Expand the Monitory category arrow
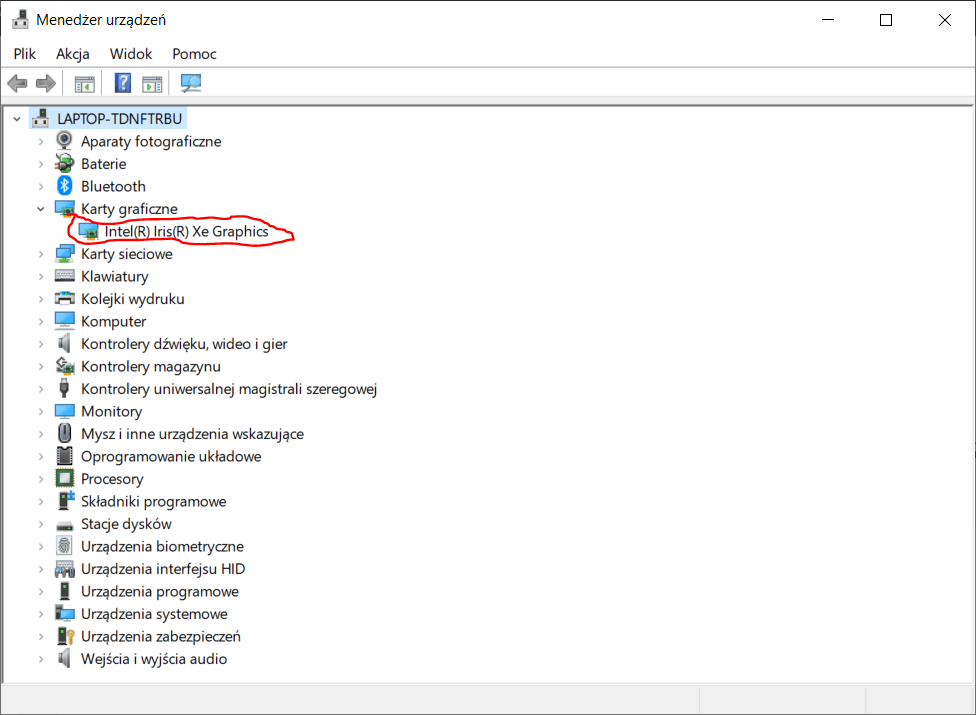This screenshot has height=715, width=976. pos(40,412)
